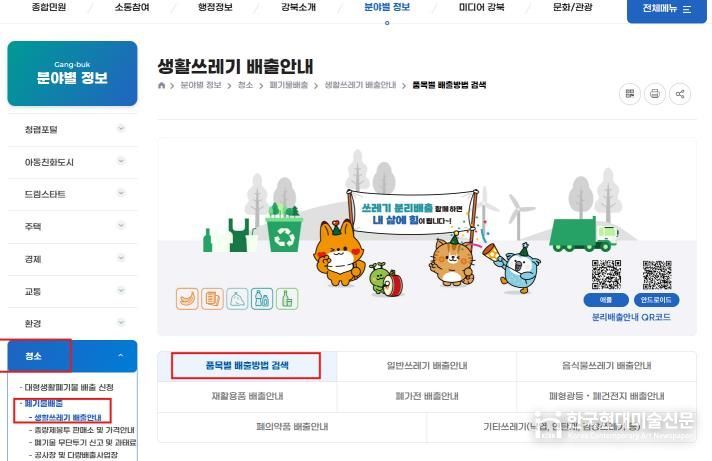Switch to 재활용품 배출안내 tab
Screen dimensions: 712x461
coord(247,396)
